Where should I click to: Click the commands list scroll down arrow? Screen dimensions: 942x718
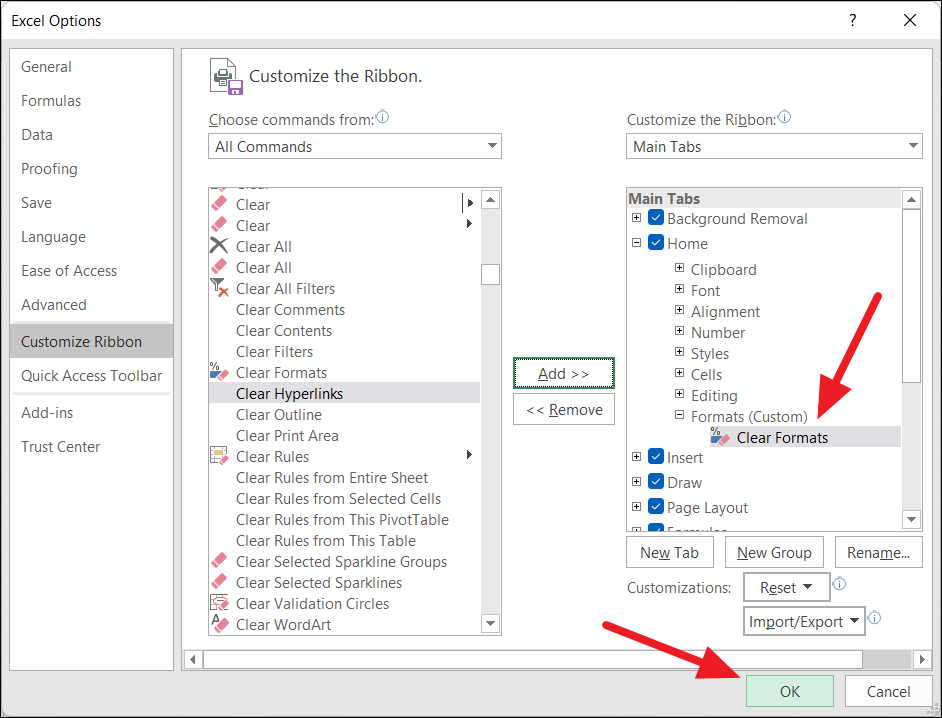490,624
